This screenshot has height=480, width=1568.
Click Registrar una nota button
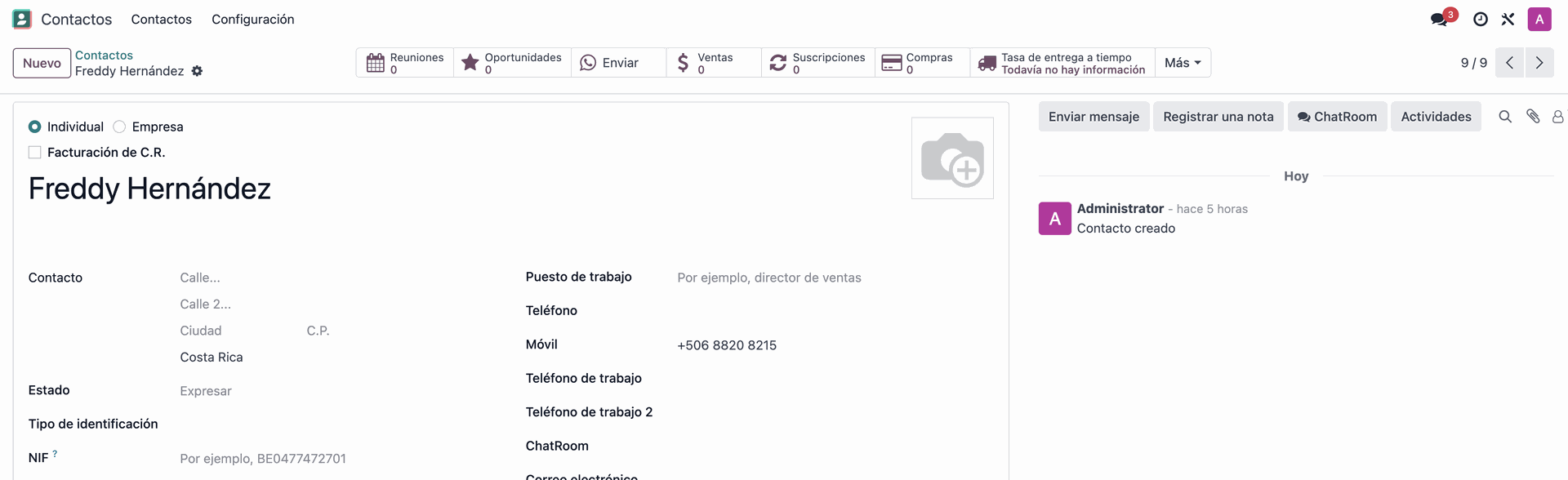click(1218, 117)
